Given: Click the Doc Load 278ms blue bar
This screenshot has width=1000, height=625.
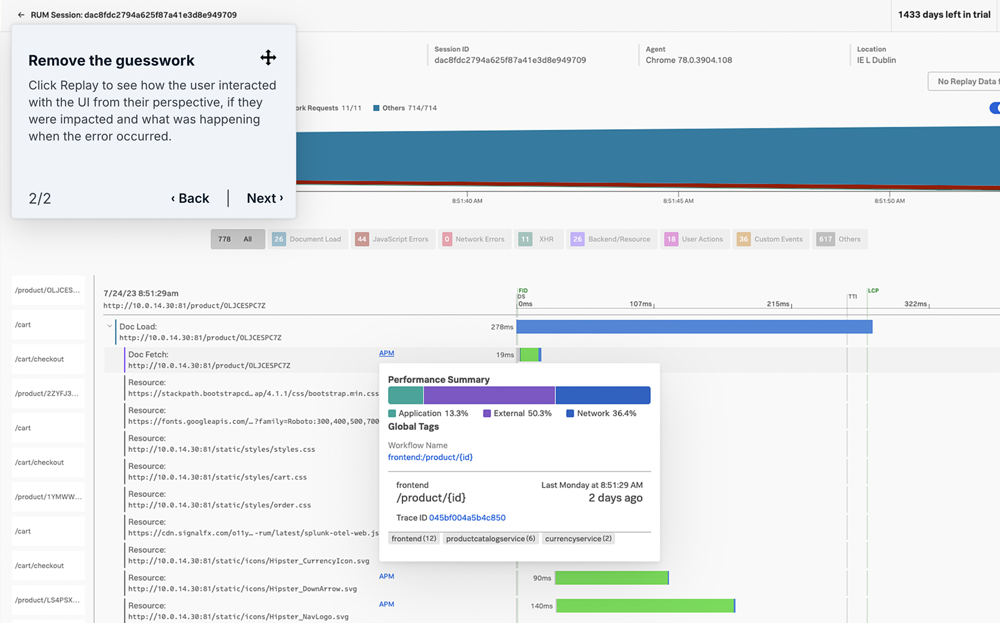Looking at the screenshot, I should click(x=694, y=327).
